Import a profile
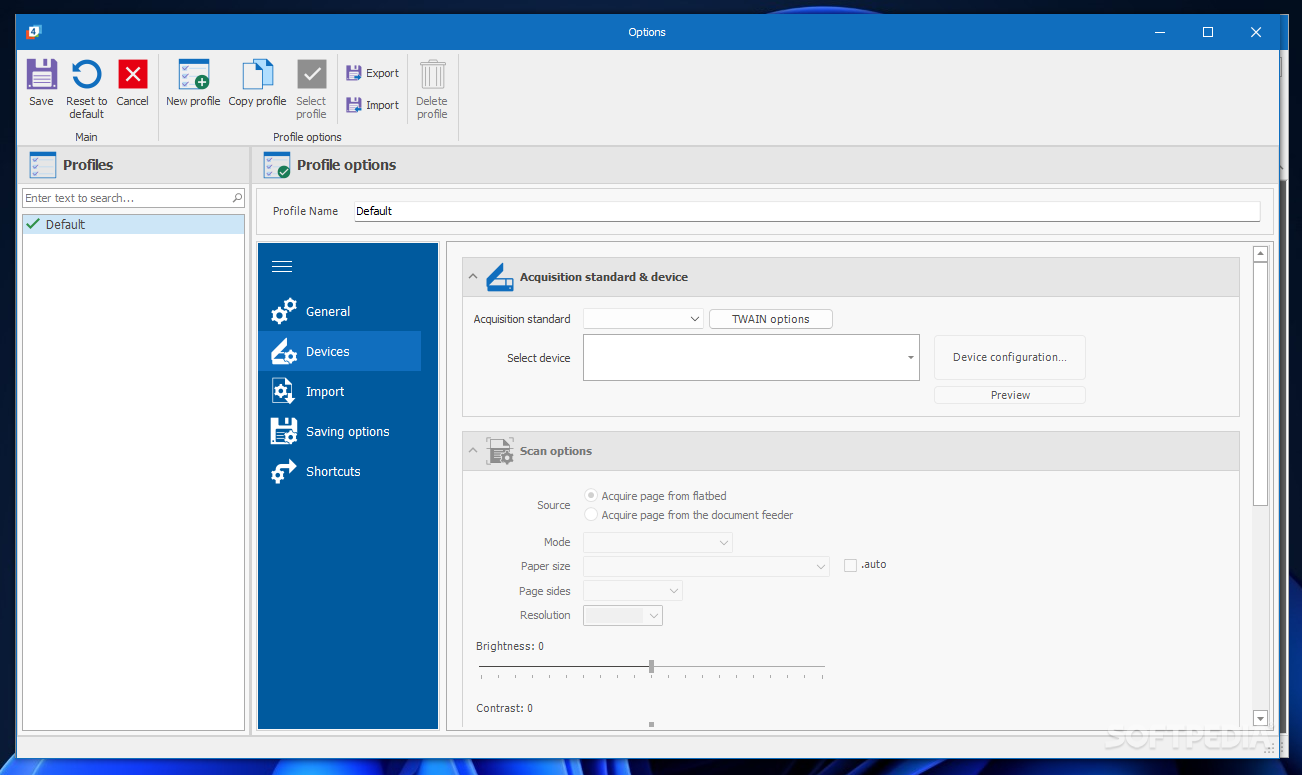The height and width of the screenshot is (775, 1302). 372,105
